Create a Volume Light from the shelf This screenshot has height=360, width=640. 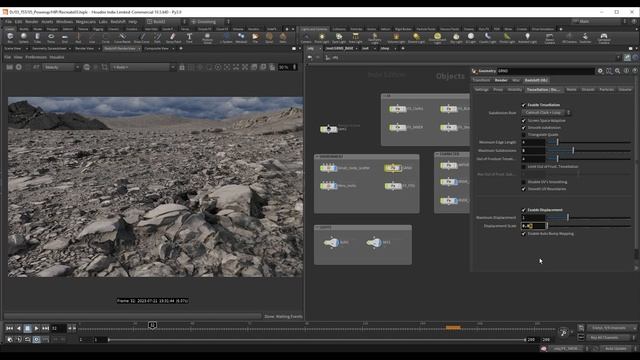[x=396, y=38]
